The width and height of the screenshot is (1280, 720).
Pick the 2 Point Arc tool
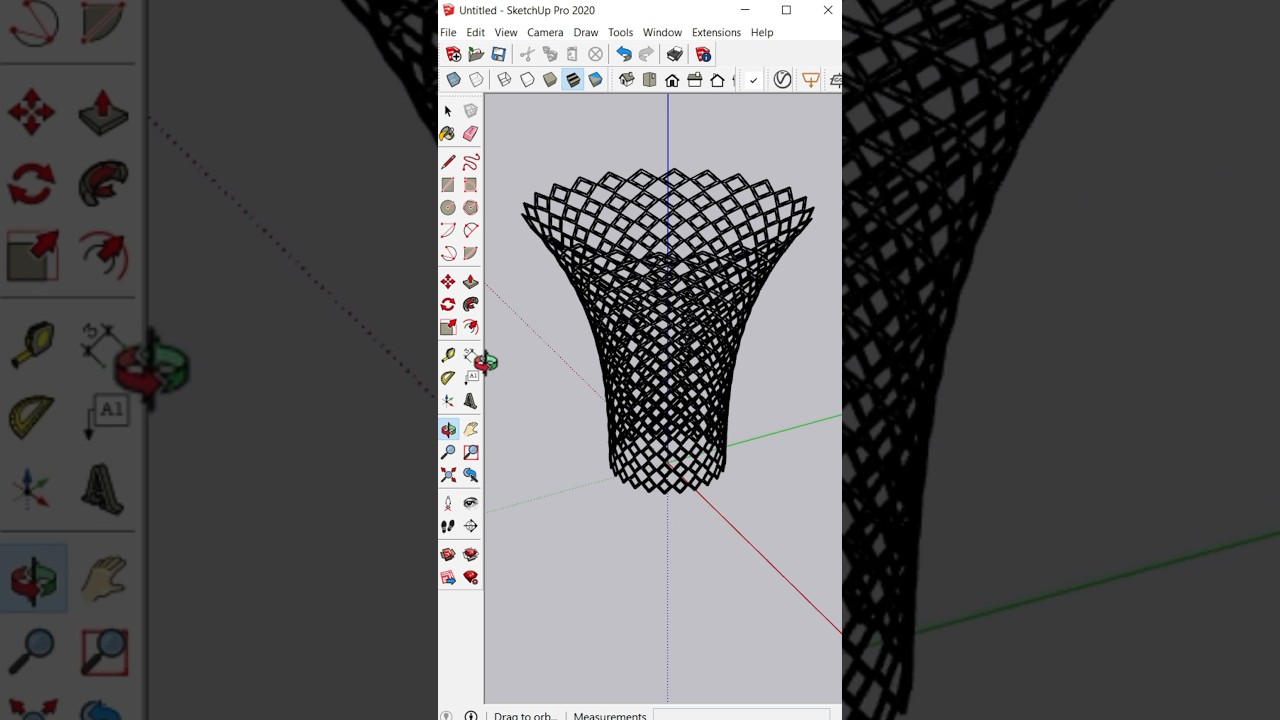coord(470,231)
